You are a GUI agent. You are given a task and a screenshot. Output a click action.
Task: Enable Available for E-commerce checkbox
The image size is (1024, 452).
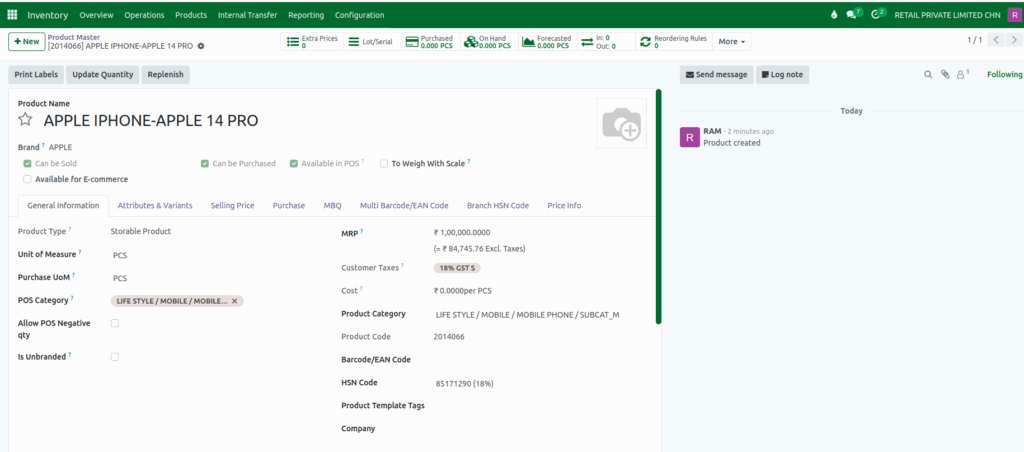27,179
